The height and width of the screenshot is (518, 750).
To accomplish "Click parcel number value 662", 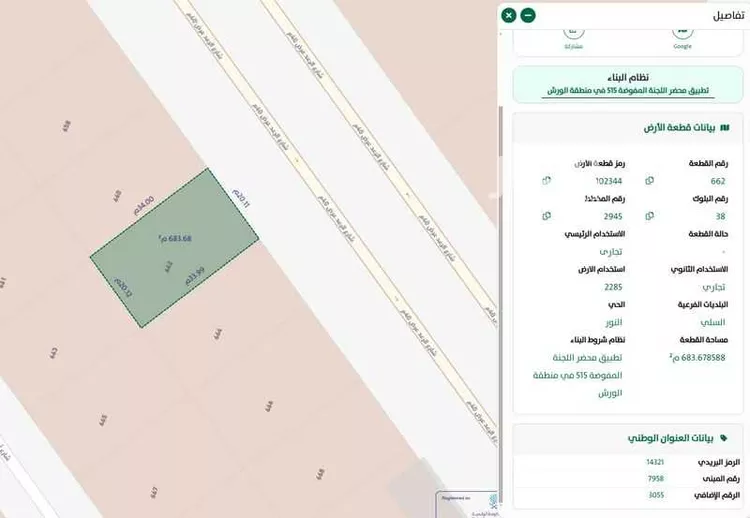I will click(718, 181).
